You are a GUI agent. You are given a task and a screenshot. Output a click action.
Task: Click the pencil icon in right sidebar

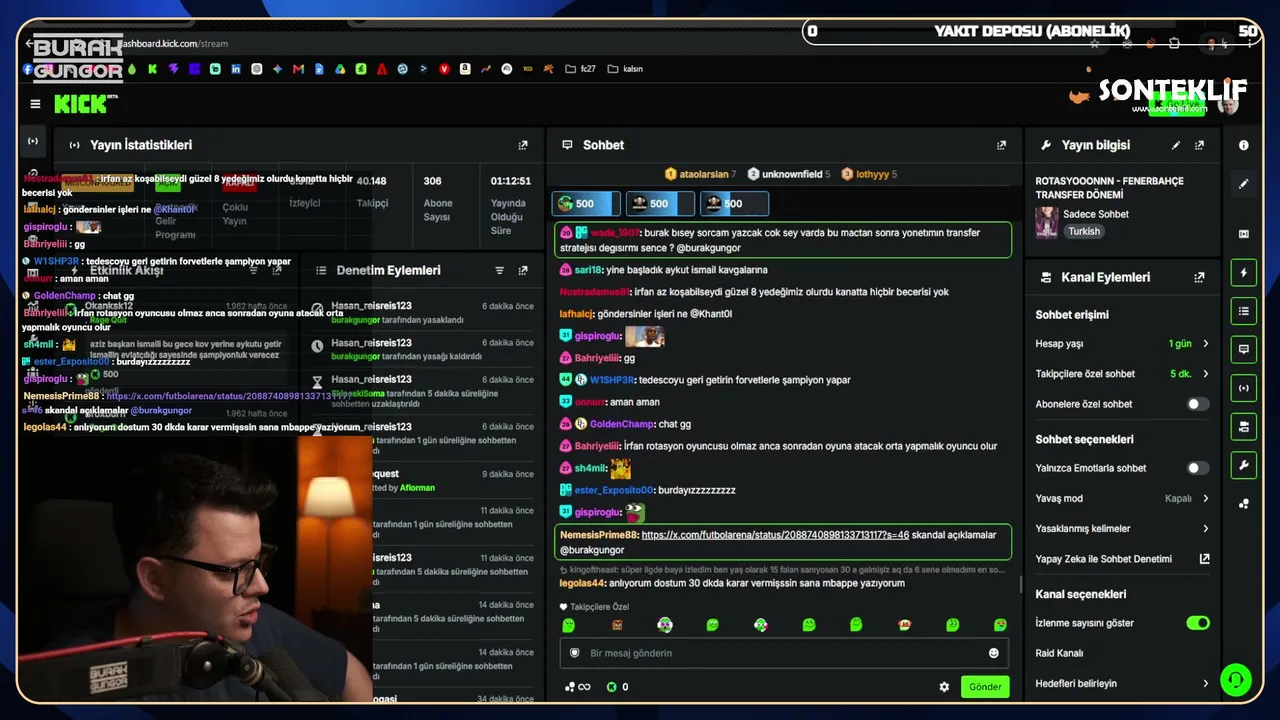1244,184
